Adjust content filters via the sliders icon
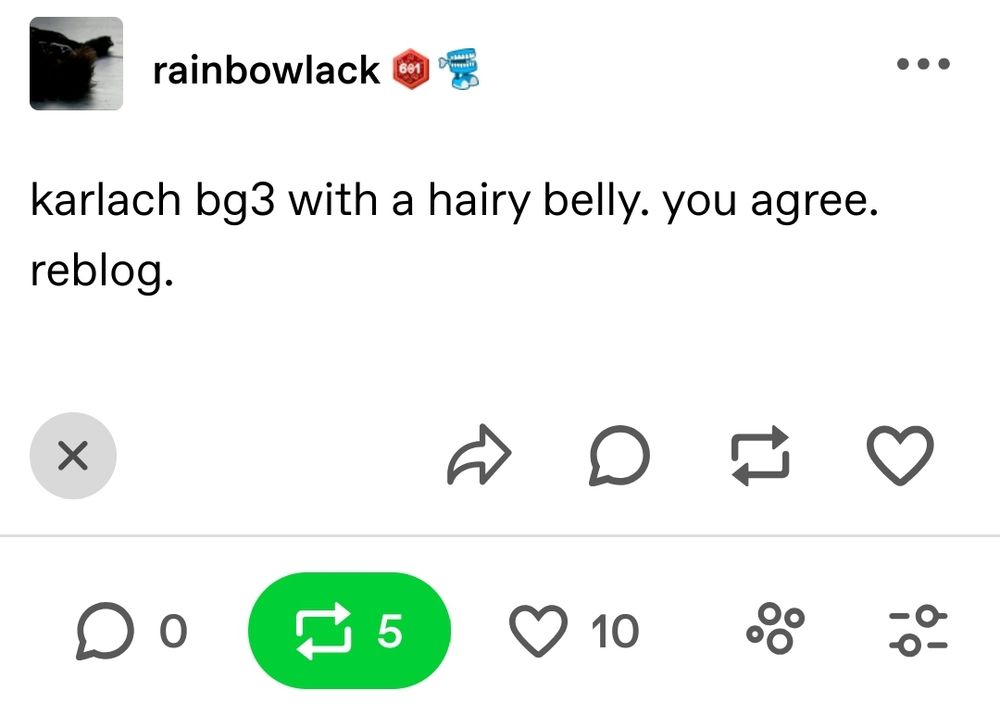Image resolution: width=1000 pixels, height=717 pixels. pyautogui.click(x=915, y=630)
